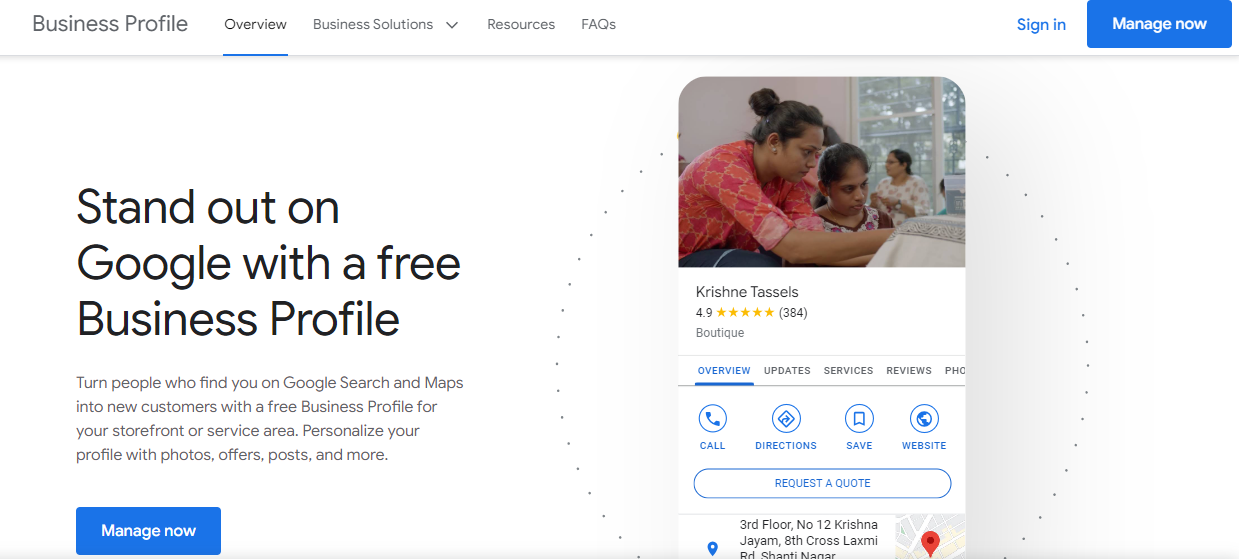Image resolution: width=1239 pixels, height=559 pixels.
Task: Click the REQUEST A QUOTE button
Action: click(822, 483)
